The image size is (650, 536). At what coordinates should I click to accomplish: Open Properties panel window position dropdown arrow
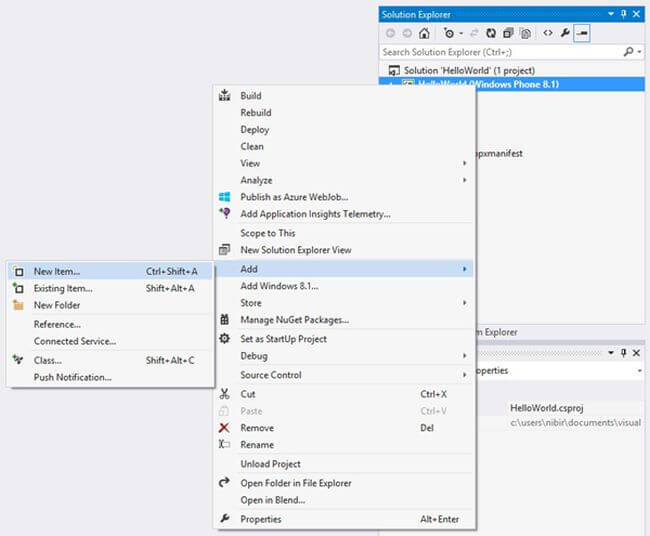(x=611, y=353)
